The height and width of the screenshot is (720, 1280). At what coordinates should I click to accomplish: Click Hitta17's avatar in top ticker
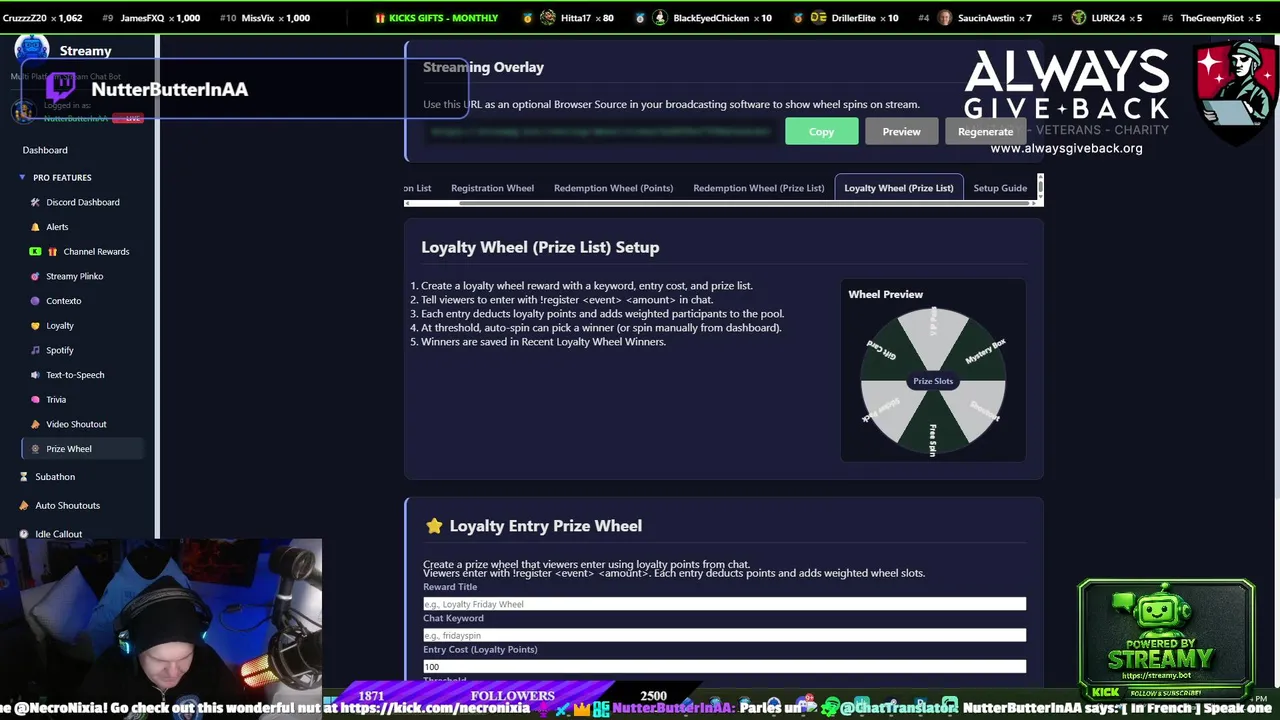pos(548,18)
